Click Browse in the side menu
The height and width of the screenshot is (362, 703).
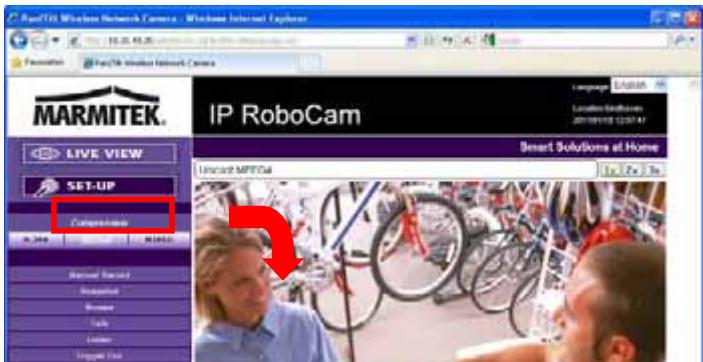pos(99,307)
